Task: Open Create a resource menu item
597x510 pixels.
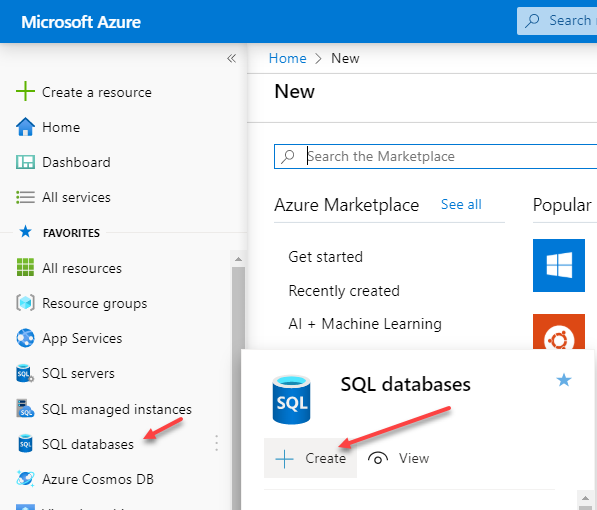Action: click(97, 92)
